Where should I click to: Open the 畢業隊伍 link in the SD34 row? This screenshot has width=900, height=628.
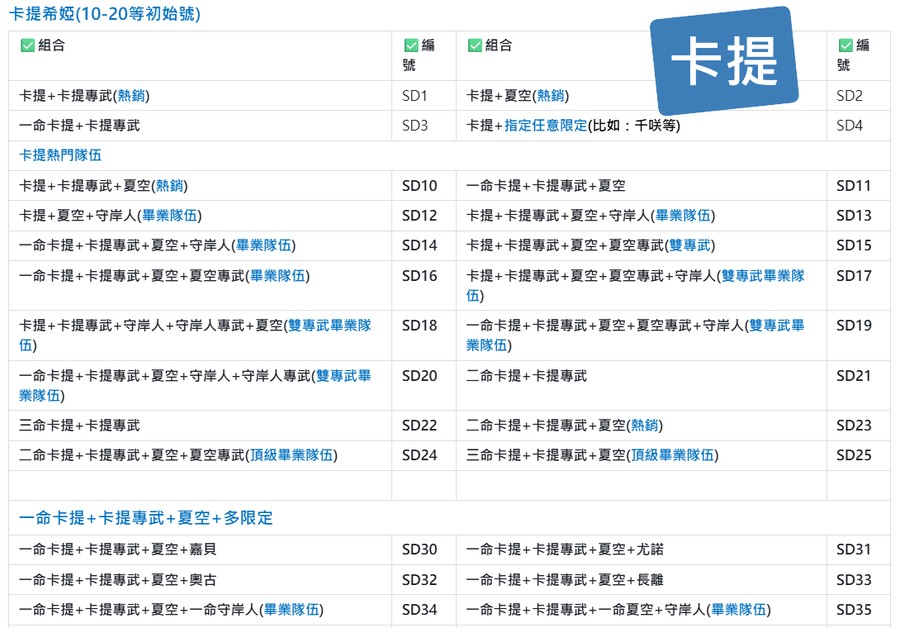point(290,610)
